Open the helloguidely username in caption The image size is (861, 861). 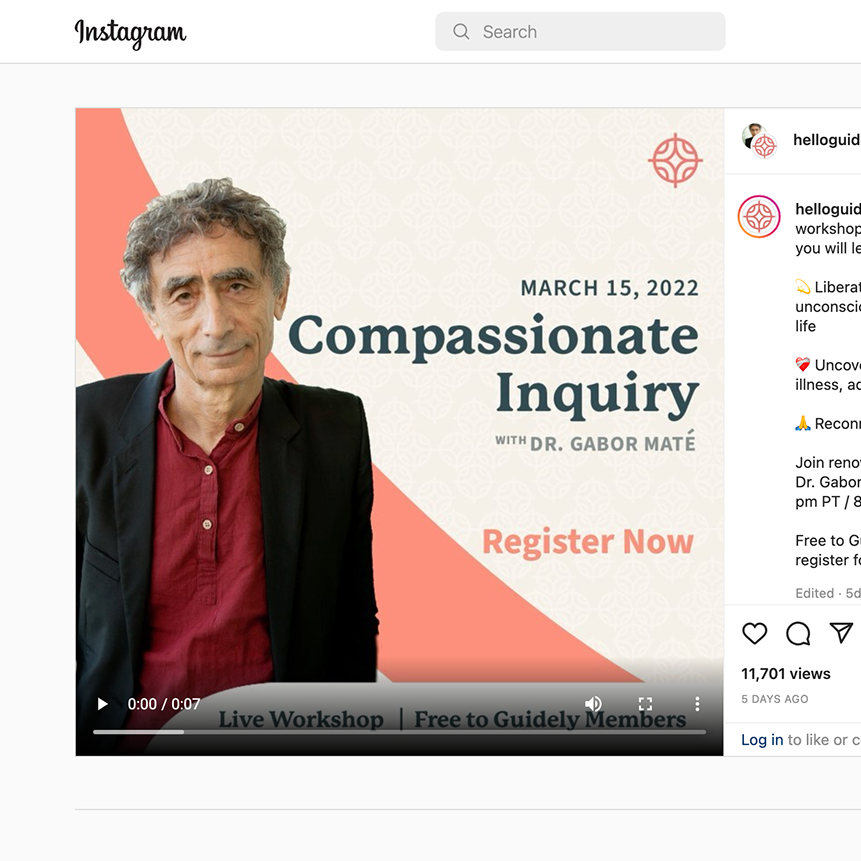(x=828, y=209)
